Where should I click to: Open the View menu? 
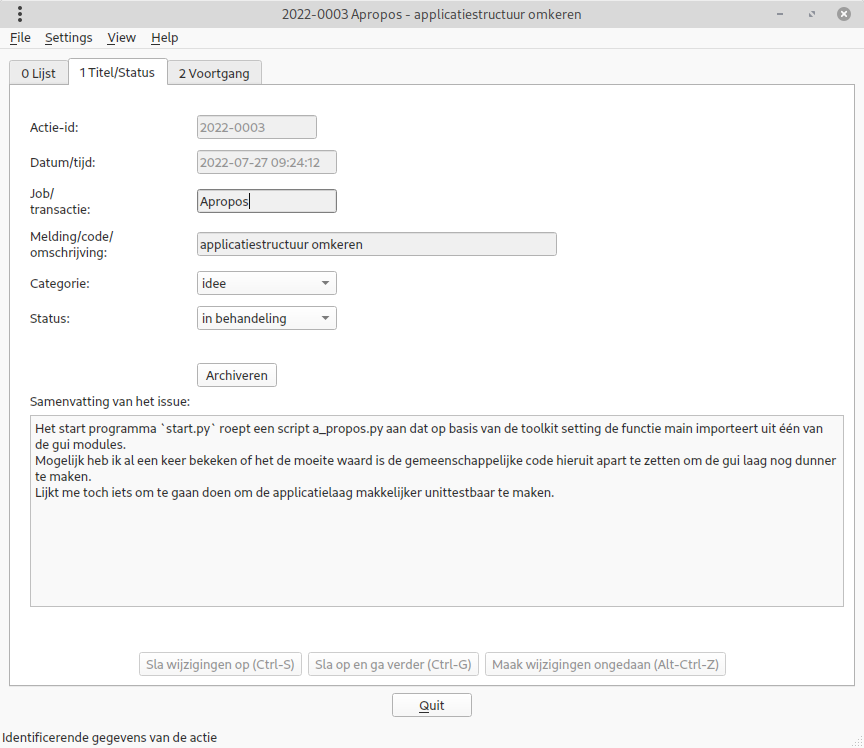tap(121, 38)
